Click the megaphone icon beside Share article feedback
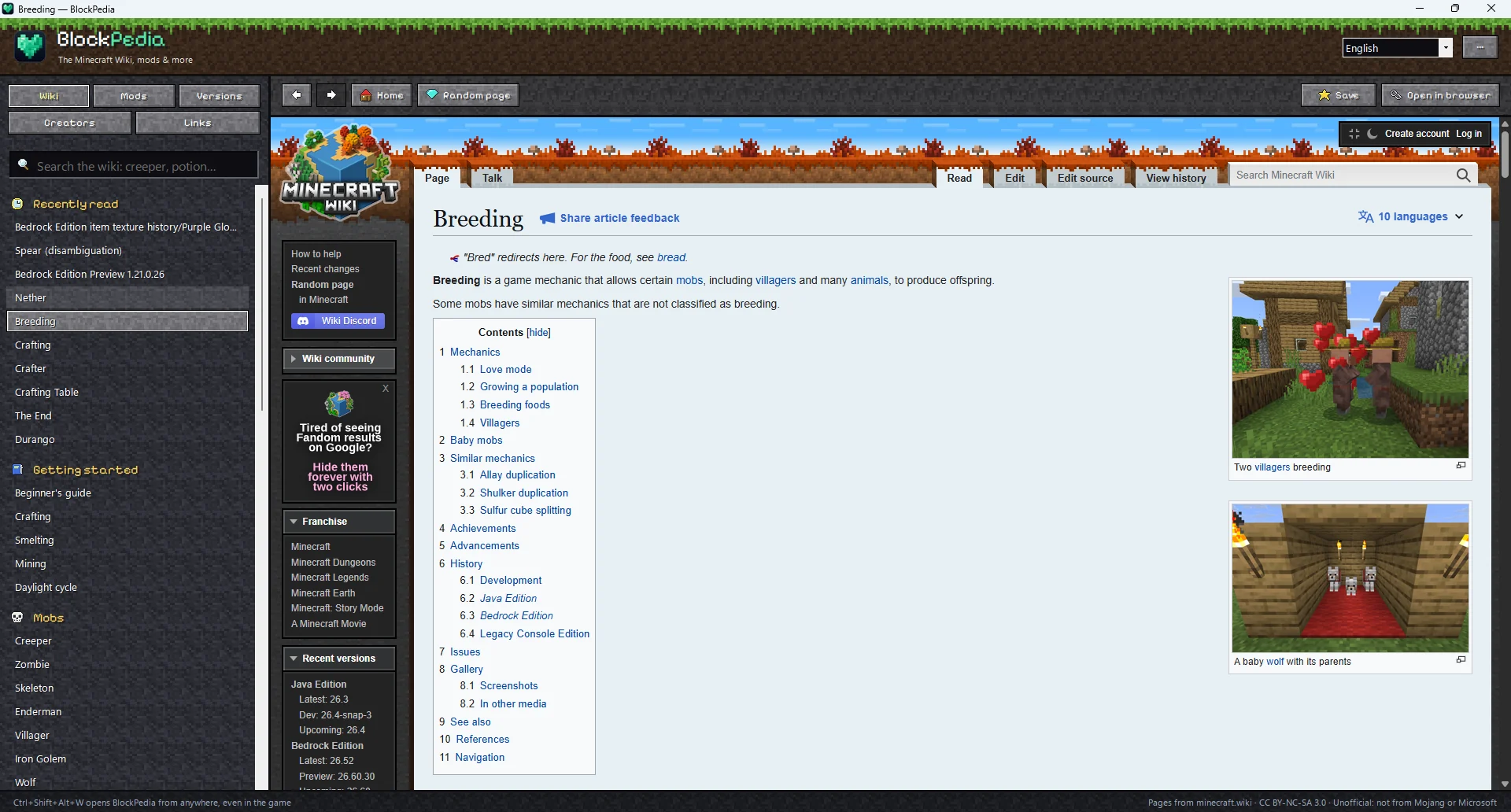This screenshot has height=812, width=1511. [547, 219]
